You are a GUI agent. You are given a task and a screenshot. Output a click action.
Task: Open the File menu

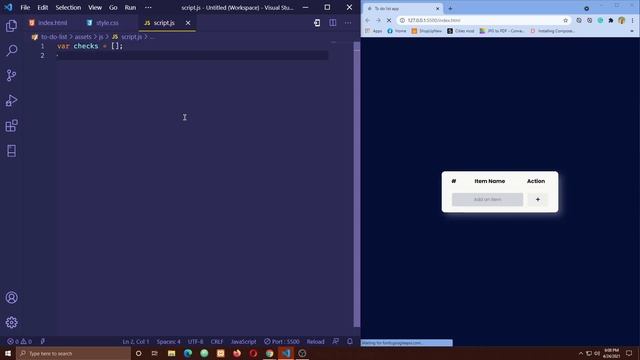pos(25,7)
